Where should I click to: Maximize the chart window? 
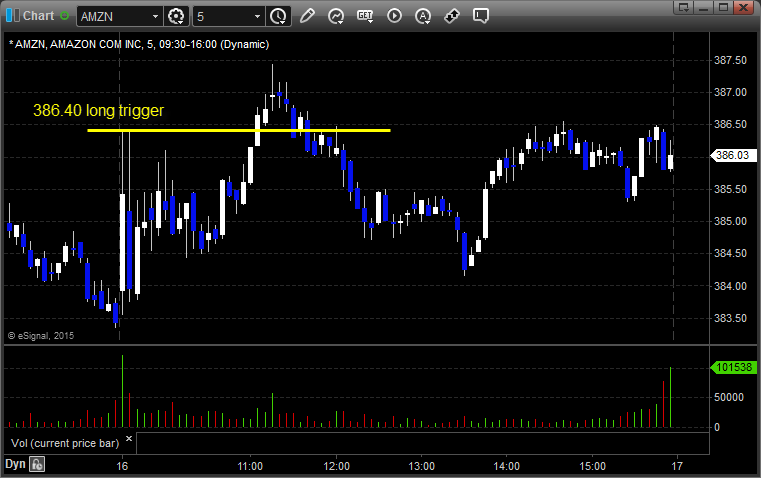723,7
